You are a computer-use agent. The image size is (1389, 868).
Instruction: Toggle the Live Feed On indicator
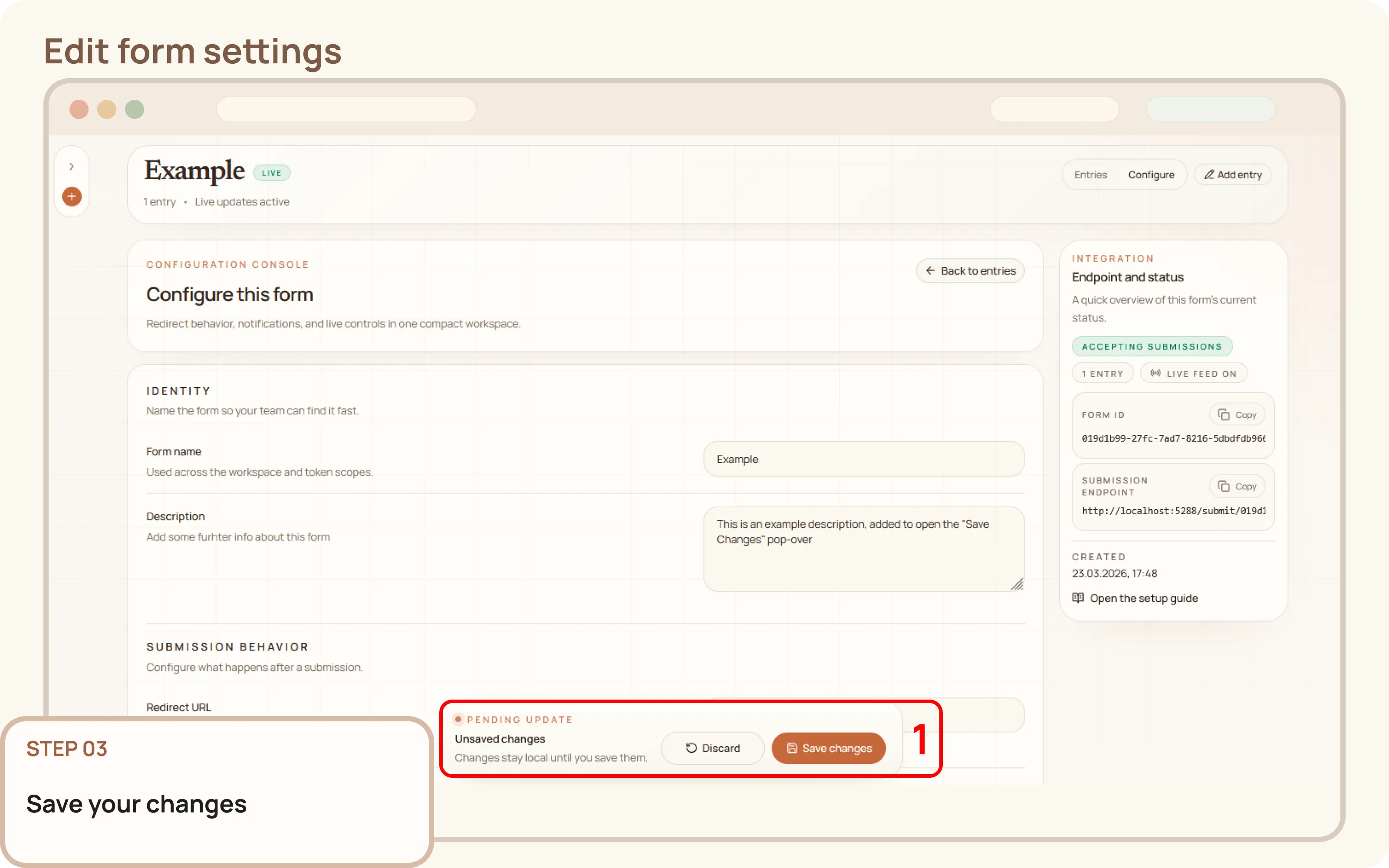1193,372
